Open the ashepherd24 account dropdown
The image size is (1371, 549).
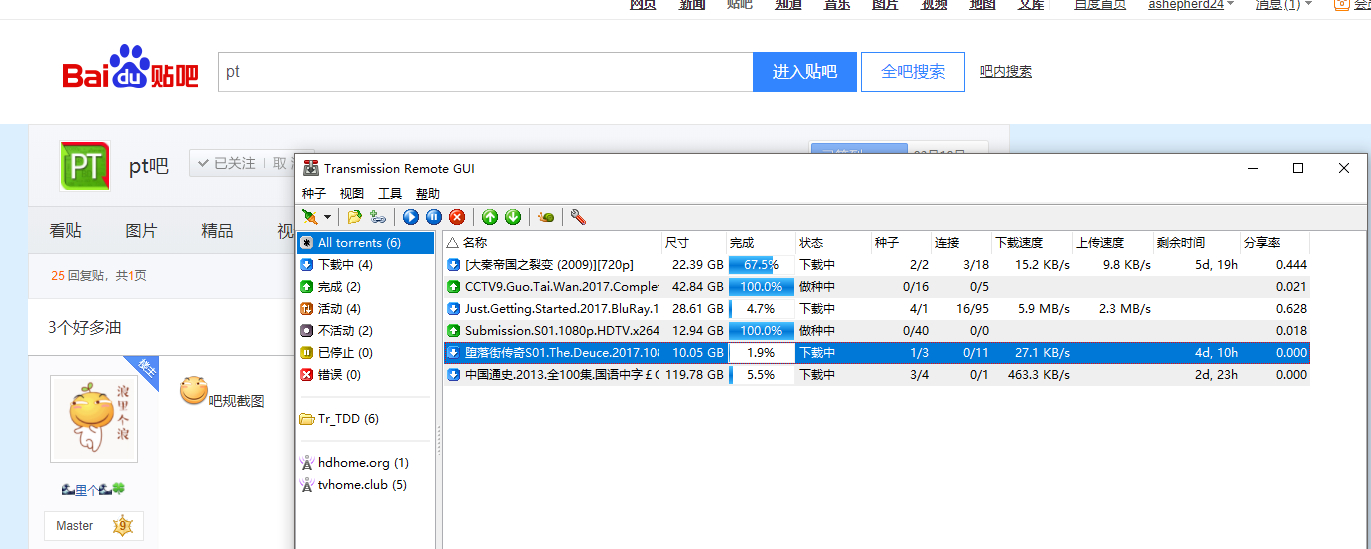pos(1190,5)
